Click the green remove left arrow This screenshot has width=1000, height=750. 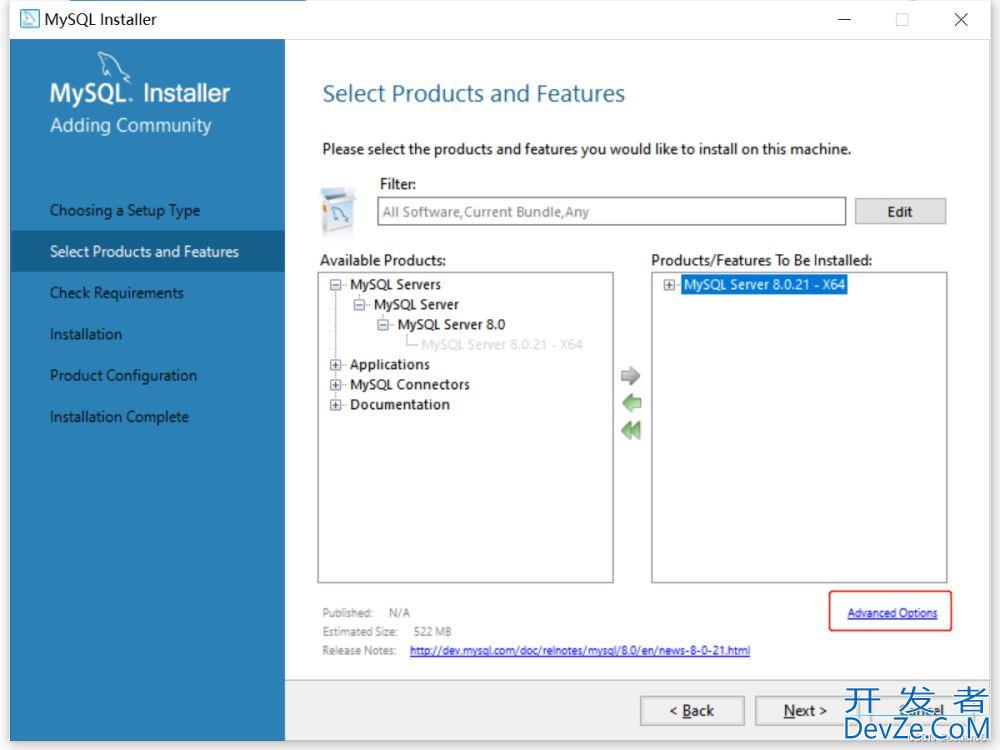pyautogui.click(x=631, y=403)
